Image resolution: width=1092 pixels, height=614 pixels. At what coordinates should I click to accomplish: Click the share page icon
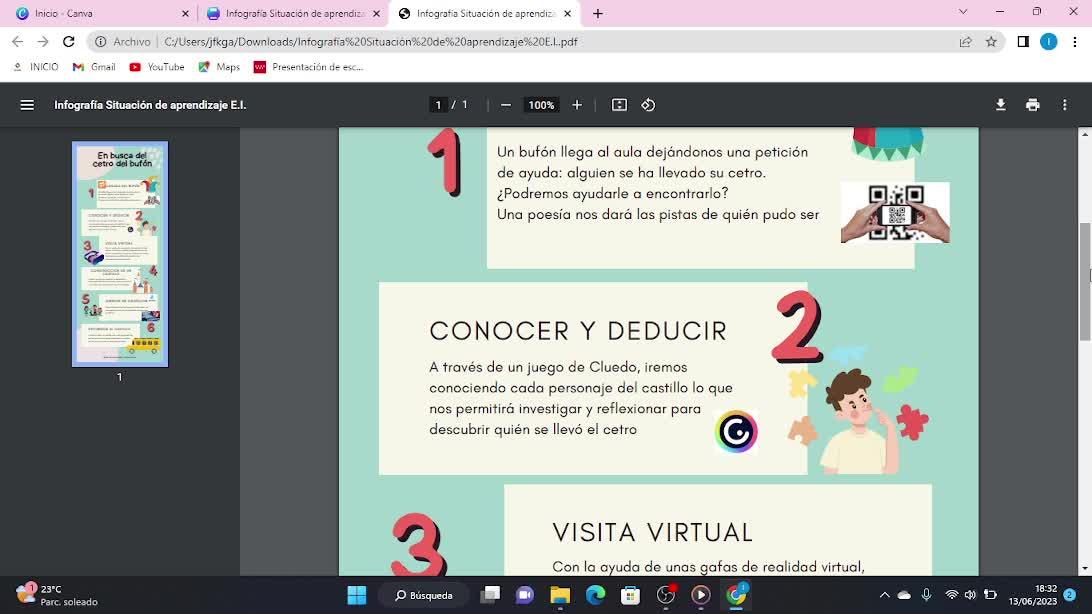[965, 42]
